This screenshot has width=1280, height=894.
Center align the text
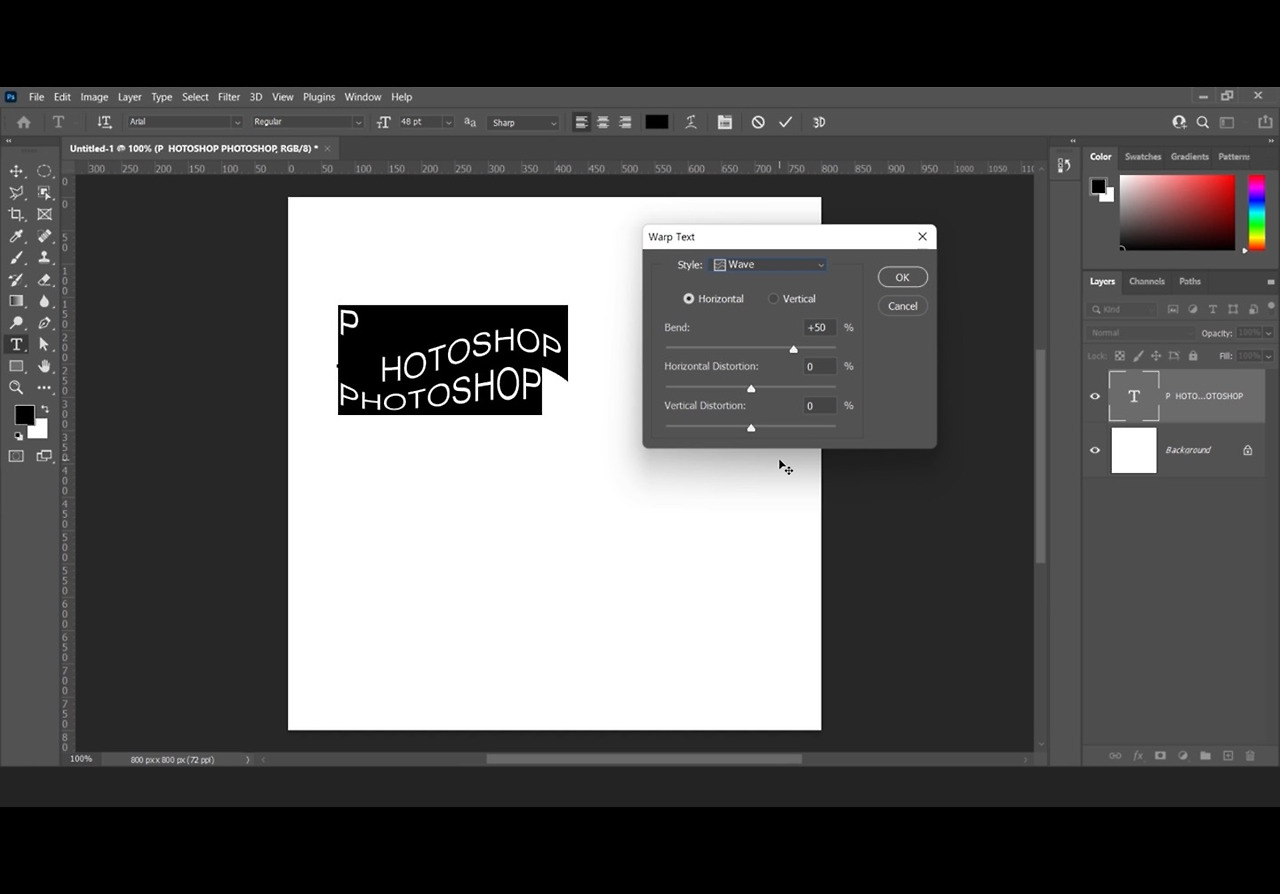coord(603,122)
